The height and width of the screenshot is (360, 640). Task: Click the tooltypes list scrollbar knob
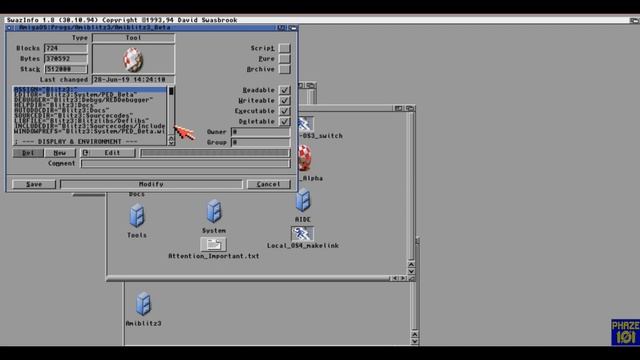click(x=171, y=91)
